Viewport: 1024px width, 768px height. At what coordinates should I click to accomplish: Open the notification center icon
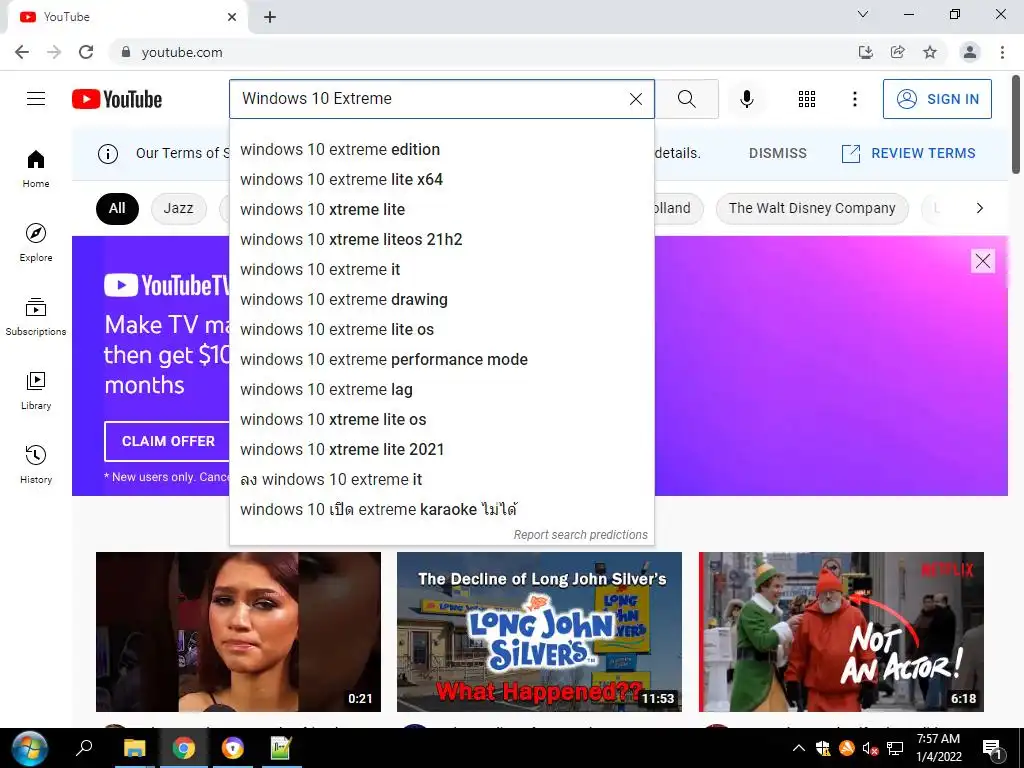(x=993, y=748)
